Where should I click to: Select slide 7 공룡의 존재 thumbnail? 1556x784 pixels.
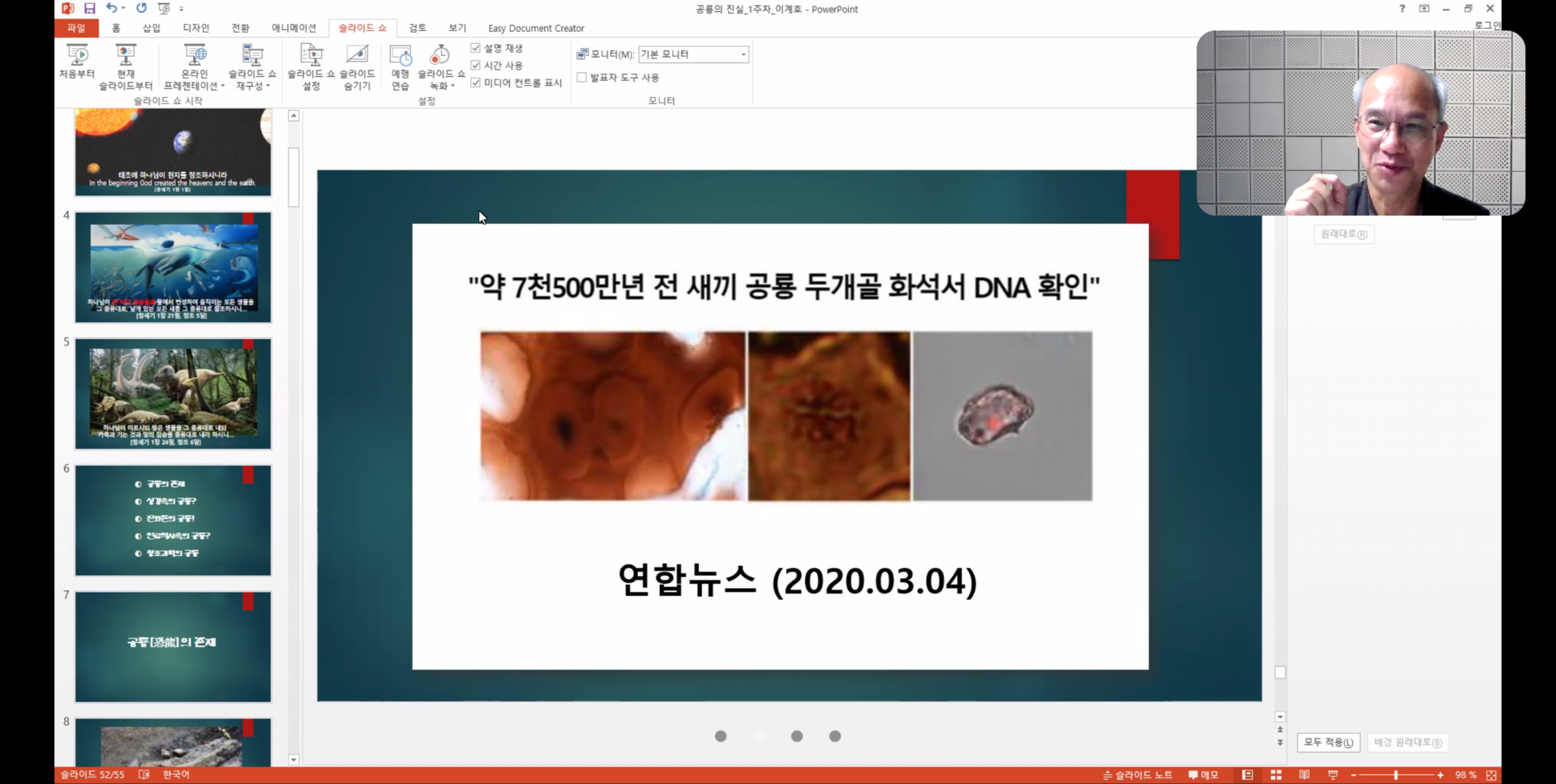coord(173,647)
